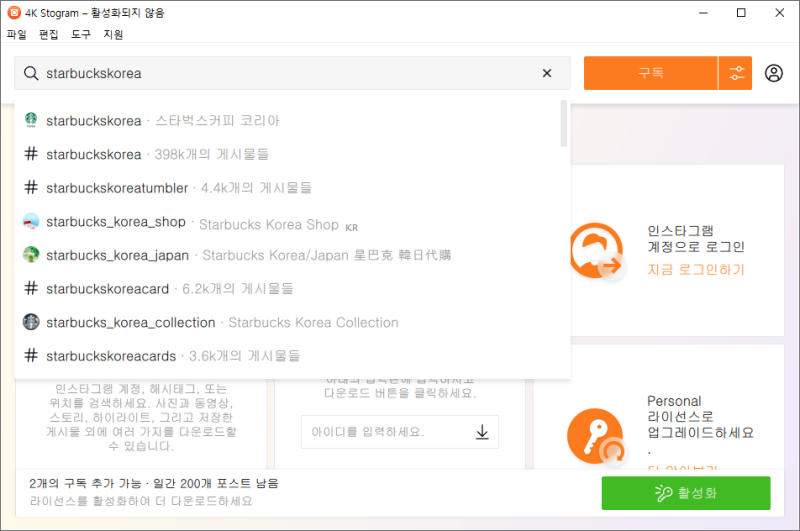Open the user account profile icon
This screenshot has height=531, width=800.
click(773, 73)
